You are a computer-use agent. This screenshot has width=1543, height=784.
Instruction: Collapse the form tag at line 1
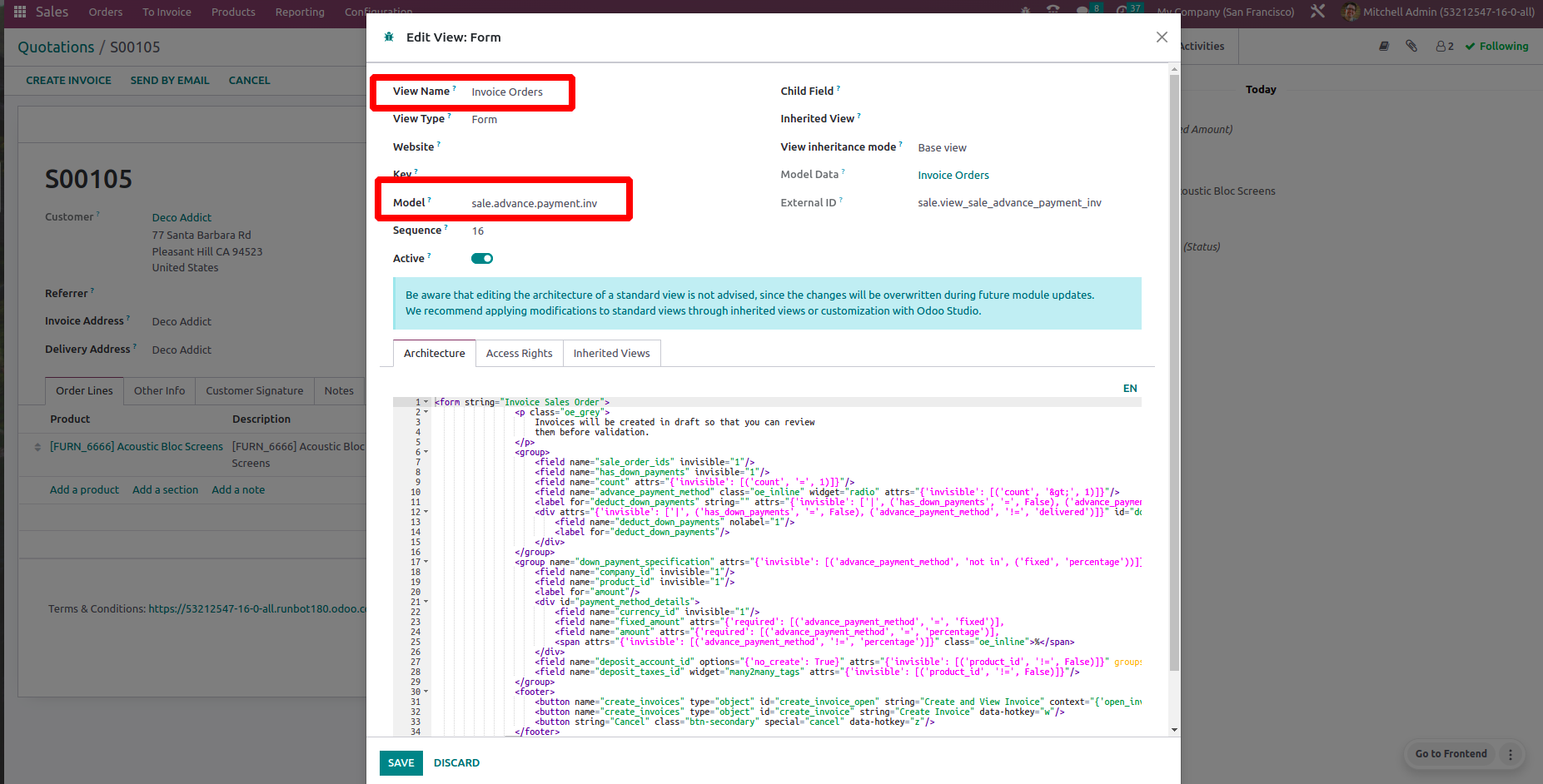coord(426,402)
